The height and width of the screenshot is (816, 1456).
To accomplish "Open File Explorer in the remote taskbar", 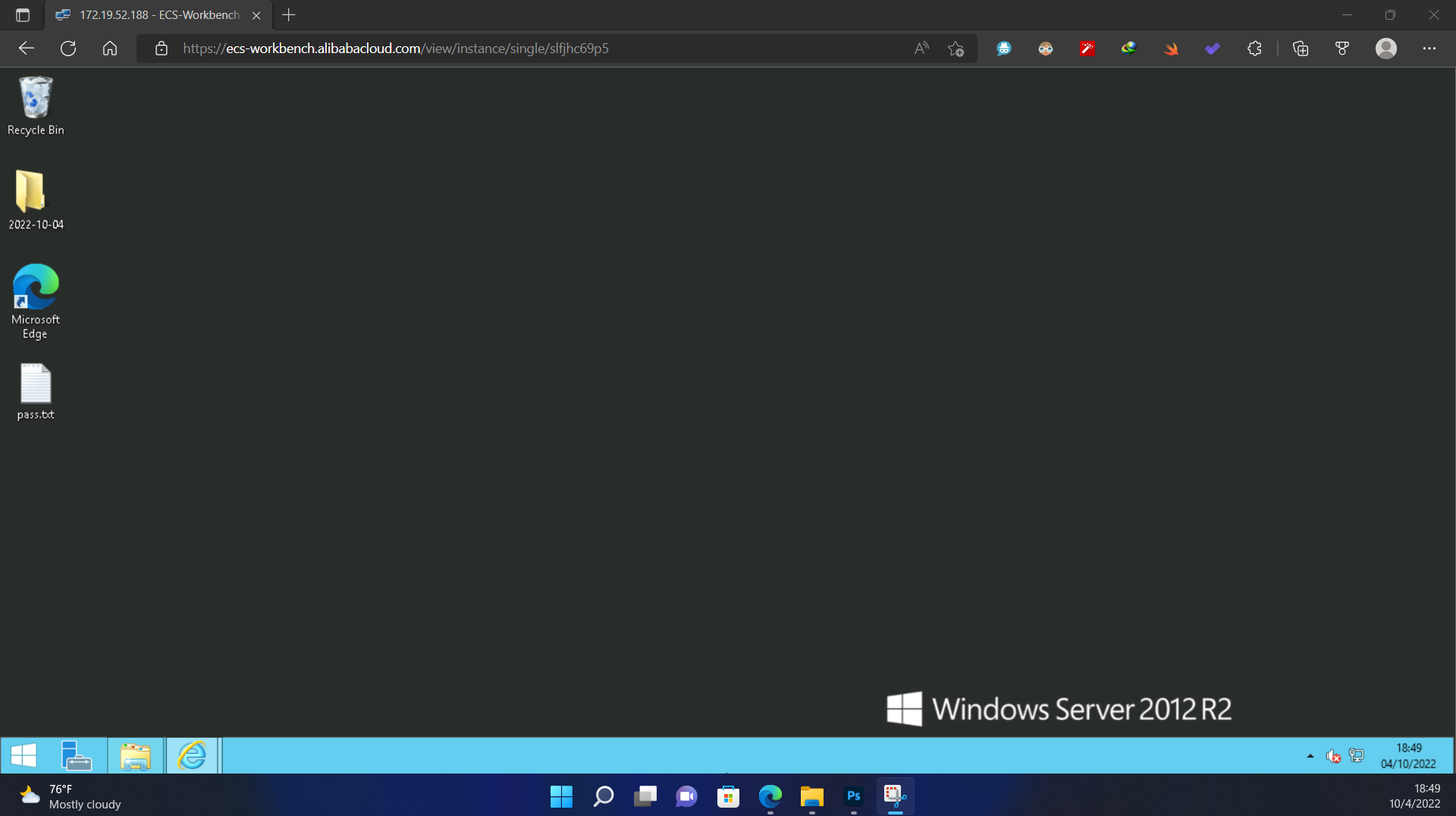I will [136, 755].
